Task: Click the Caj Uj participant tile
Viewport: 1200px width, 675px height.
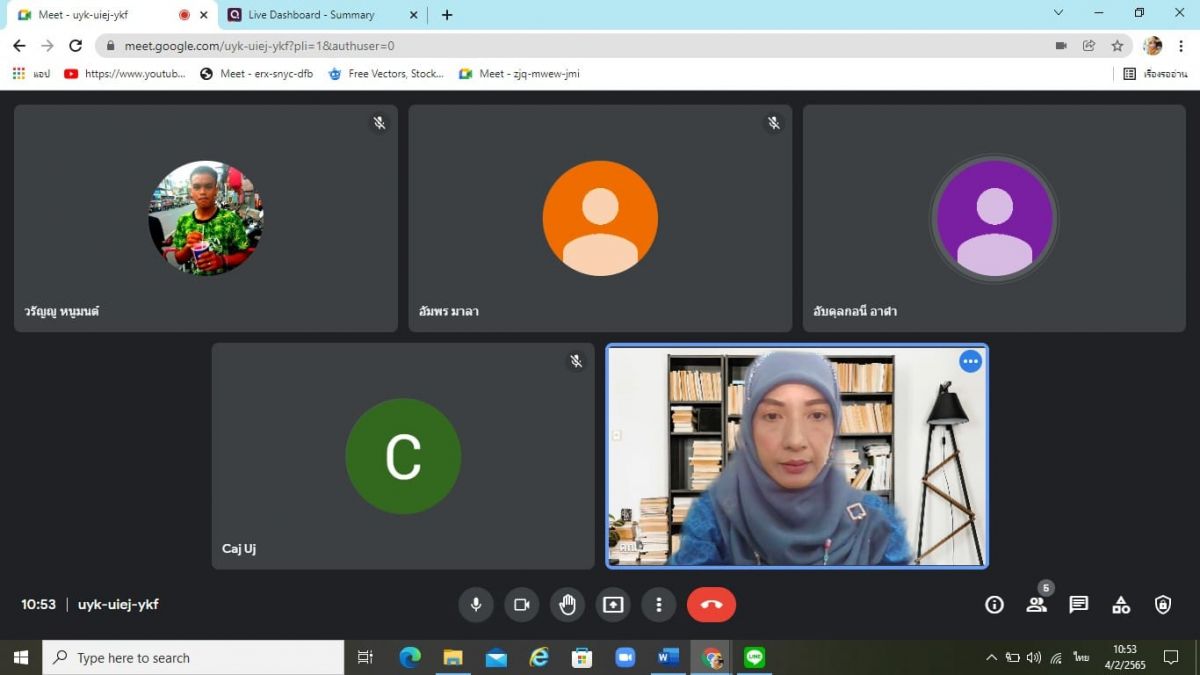Action: click(x=403, y=456)
